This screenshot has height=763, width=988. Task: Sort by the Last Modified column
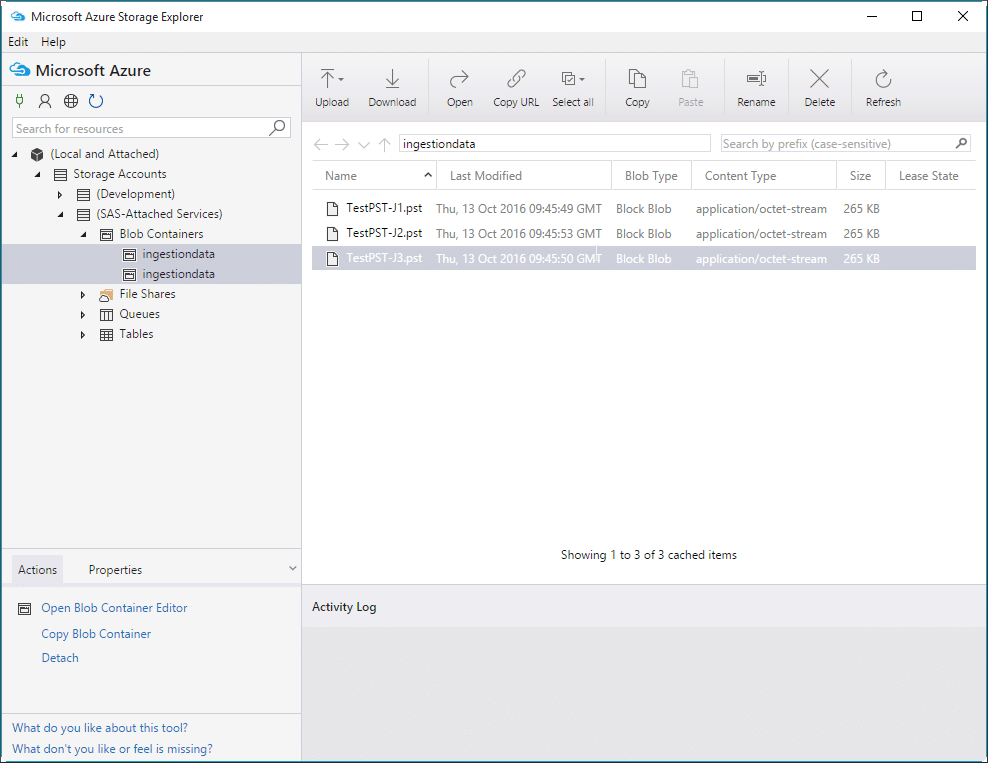(x=524, y=176)
